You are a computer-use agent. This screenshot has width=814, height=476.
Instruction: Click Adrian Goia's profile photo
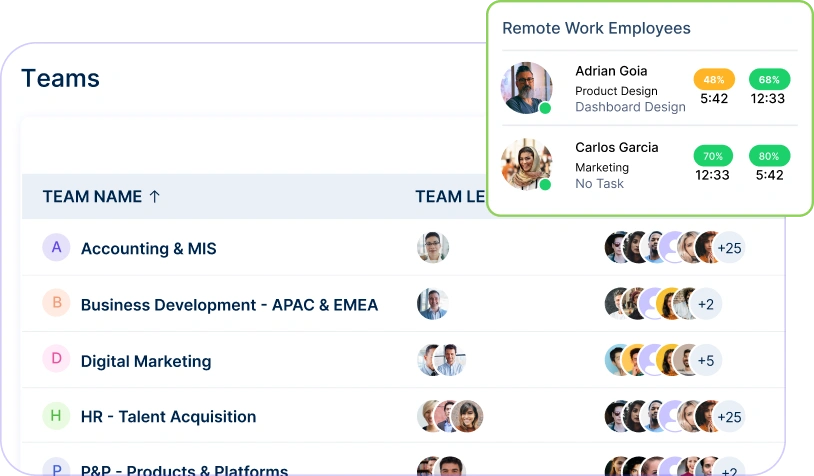click(x=526, y=88)
